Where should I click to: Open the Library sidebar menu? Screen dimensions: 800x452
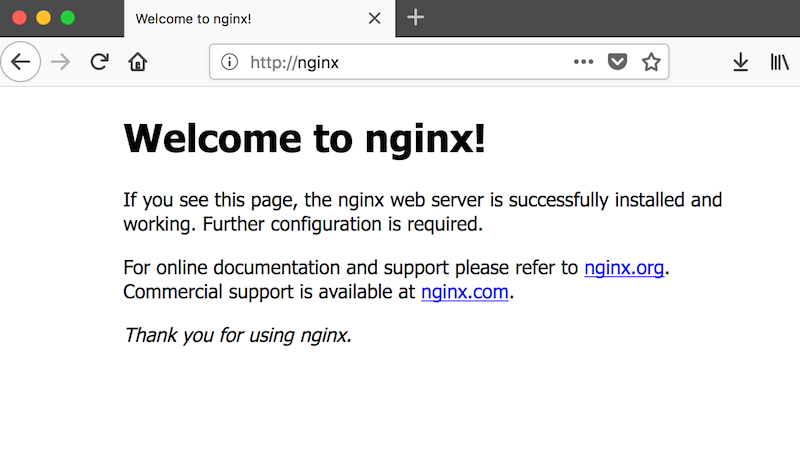pyautogui.click(x=780, y=62)
